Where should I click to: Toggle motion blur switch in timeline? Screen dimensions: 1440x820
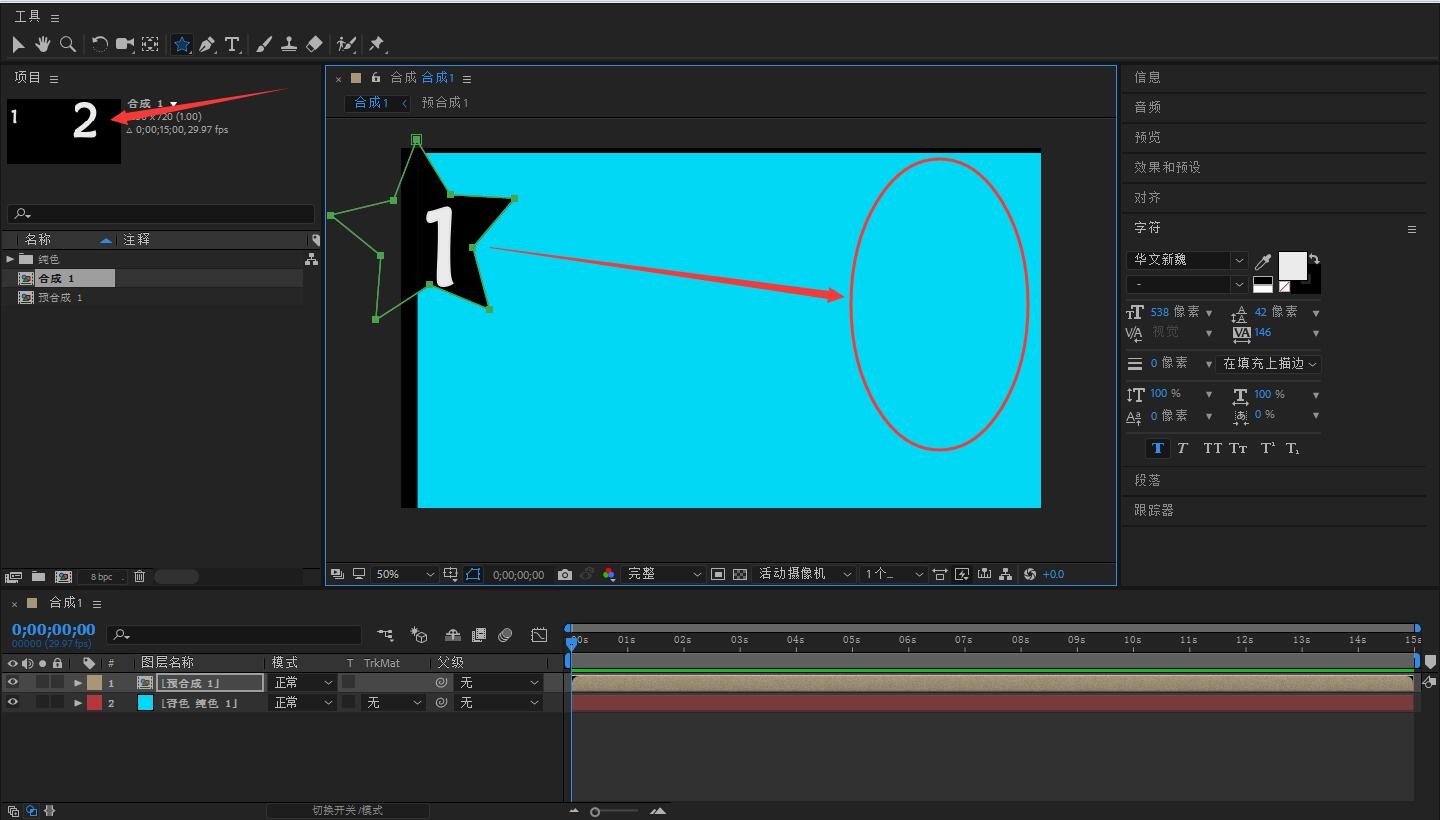505,635
